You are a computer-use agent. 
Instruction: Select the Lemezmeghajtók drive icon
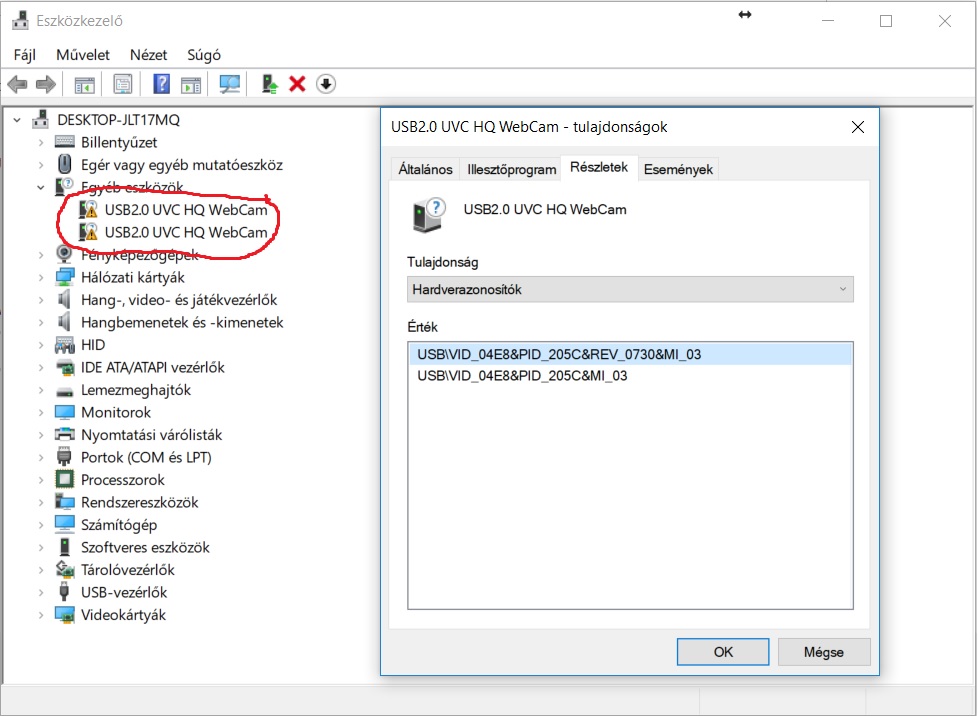[64, 392]
